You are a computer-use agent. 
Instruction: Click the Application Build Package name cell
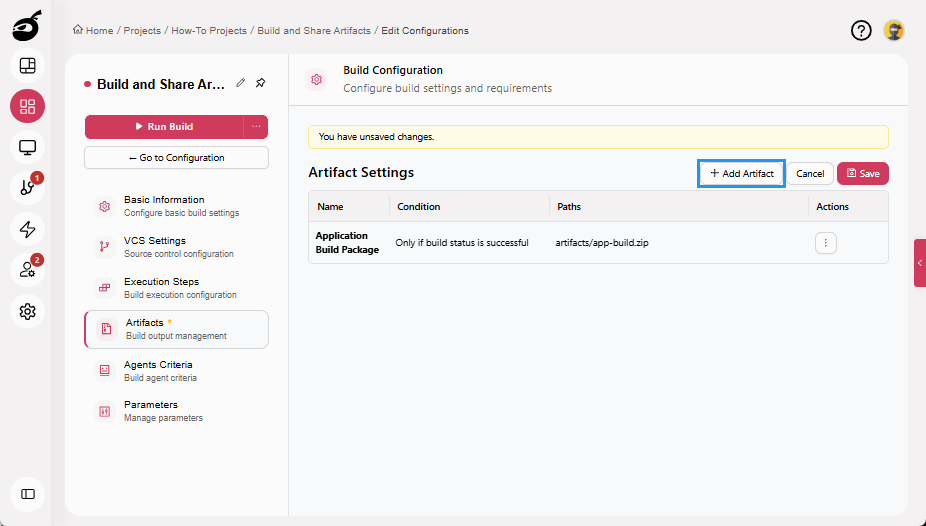347,243
